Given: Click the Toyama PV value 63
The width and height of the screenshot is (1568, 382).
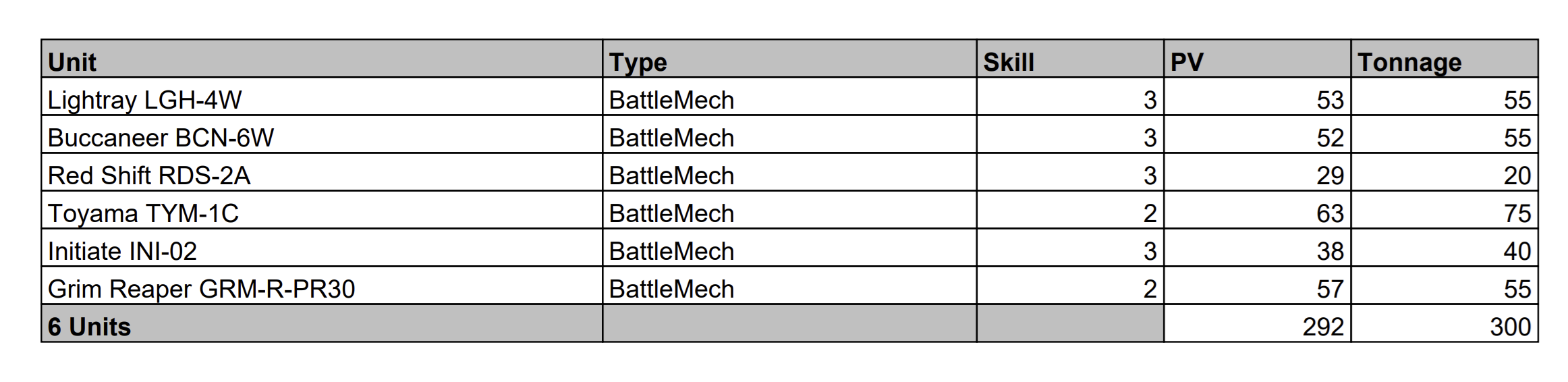Looking at the screenshot, I should click(x=1330, y=213).
